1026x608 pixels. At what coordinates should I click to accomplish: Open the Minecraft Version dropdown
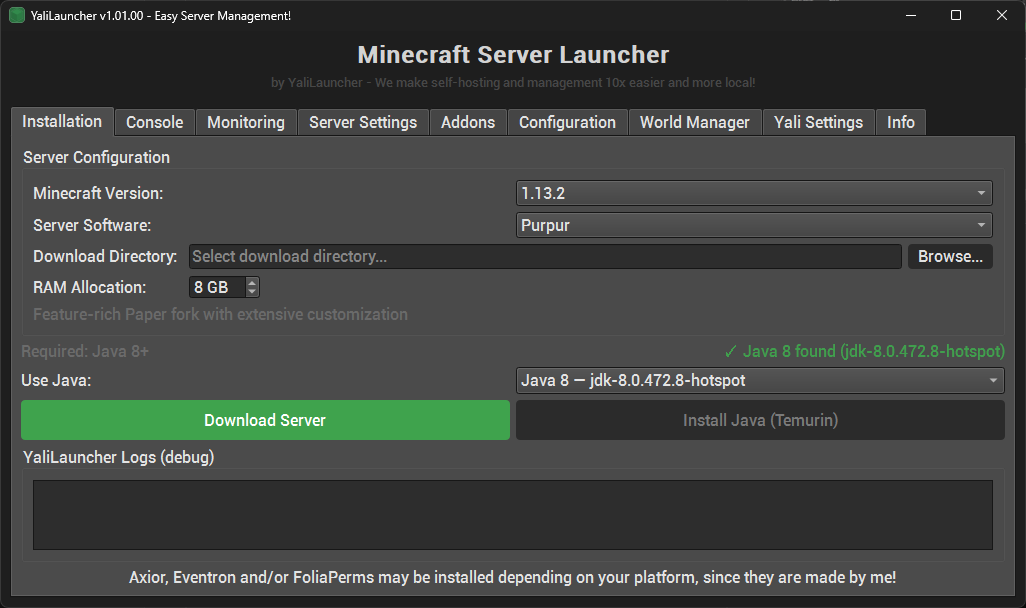pyautogui.click(x=754, y=194)
